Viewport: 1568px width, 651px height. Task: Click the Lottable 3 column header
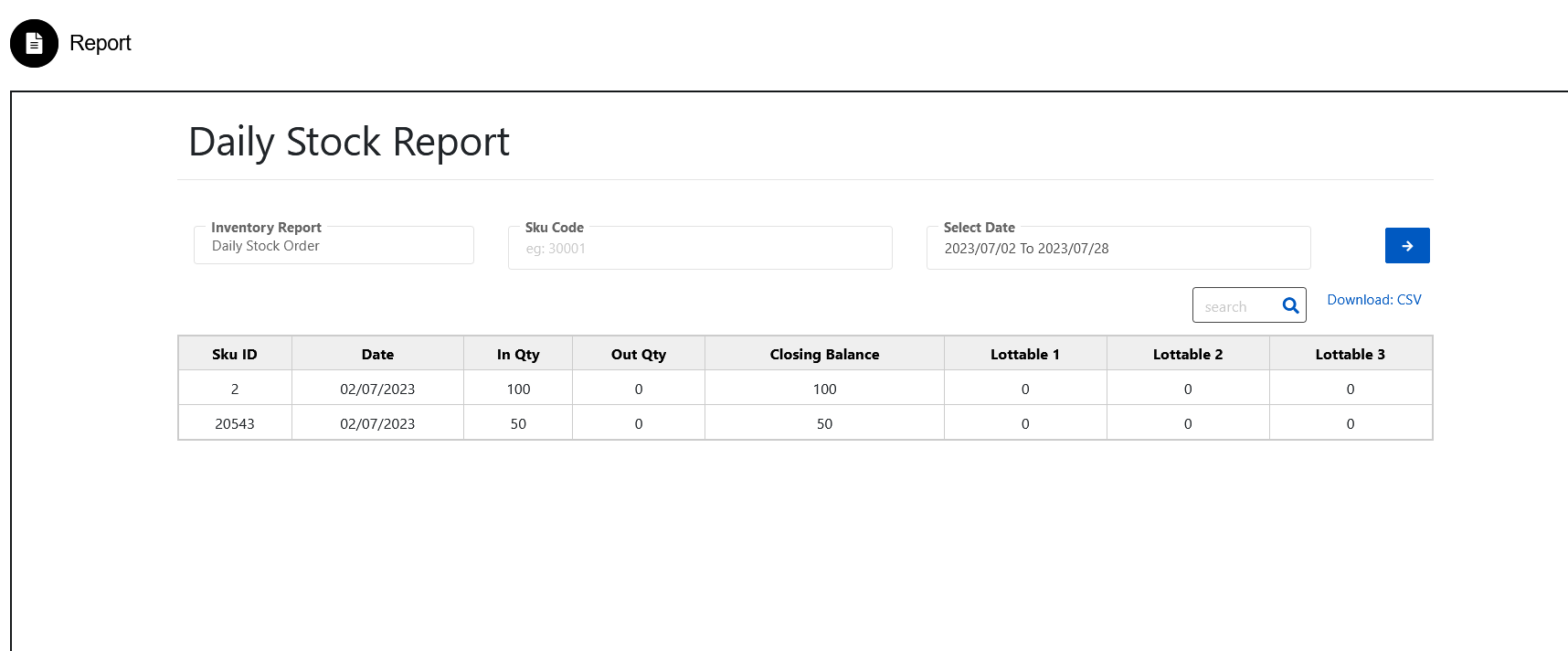tap(1351, 354)
